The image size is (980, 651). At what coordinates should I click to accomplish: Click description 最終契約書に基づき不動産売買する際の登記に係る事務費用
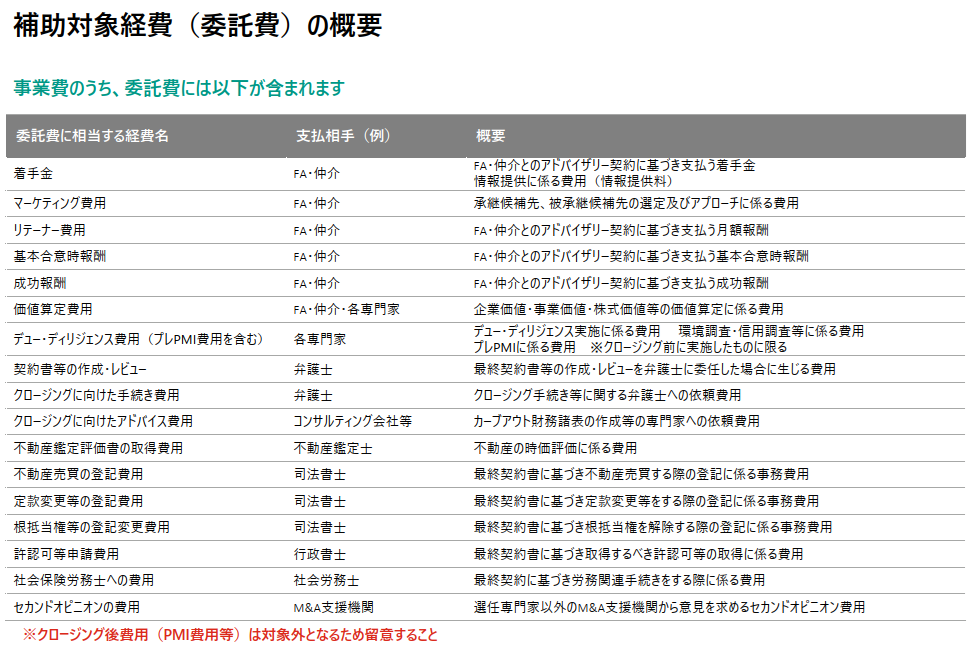(641, 475)
